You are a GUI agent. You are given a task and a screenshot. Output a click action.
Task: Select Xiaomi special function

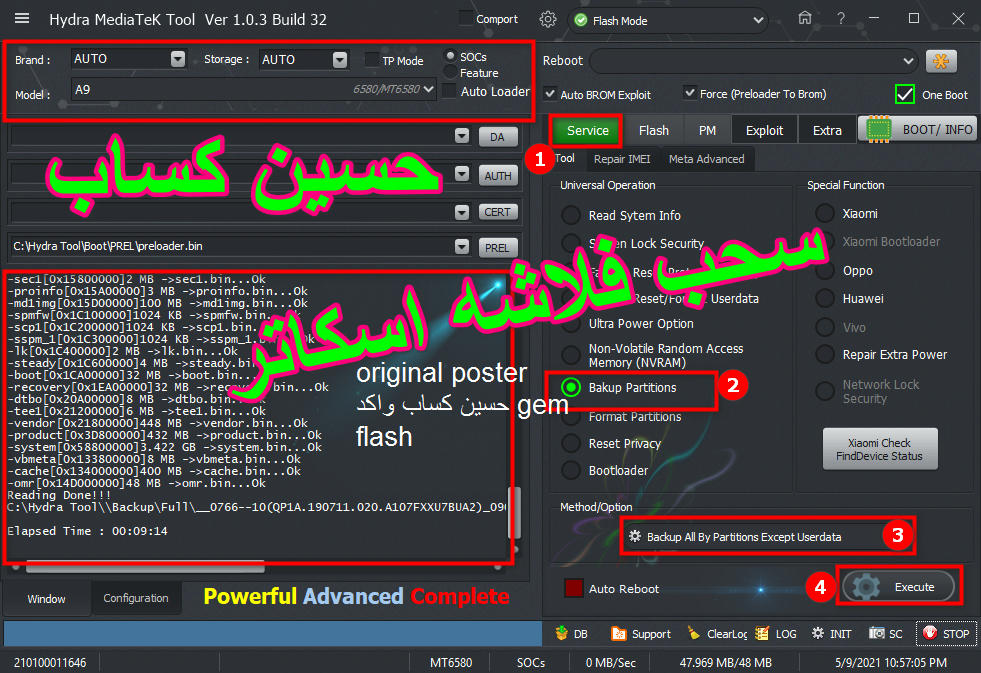(x=825, y=213)
